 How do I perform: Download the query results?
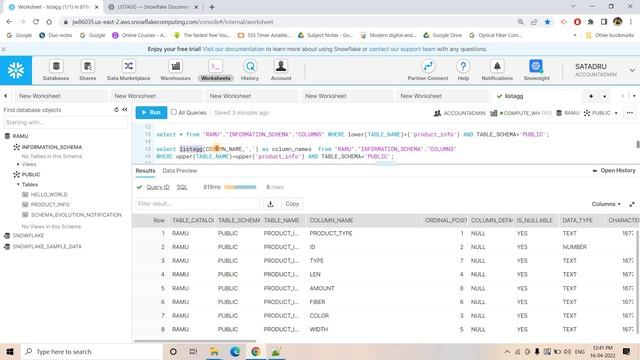[x=270, y=204]
